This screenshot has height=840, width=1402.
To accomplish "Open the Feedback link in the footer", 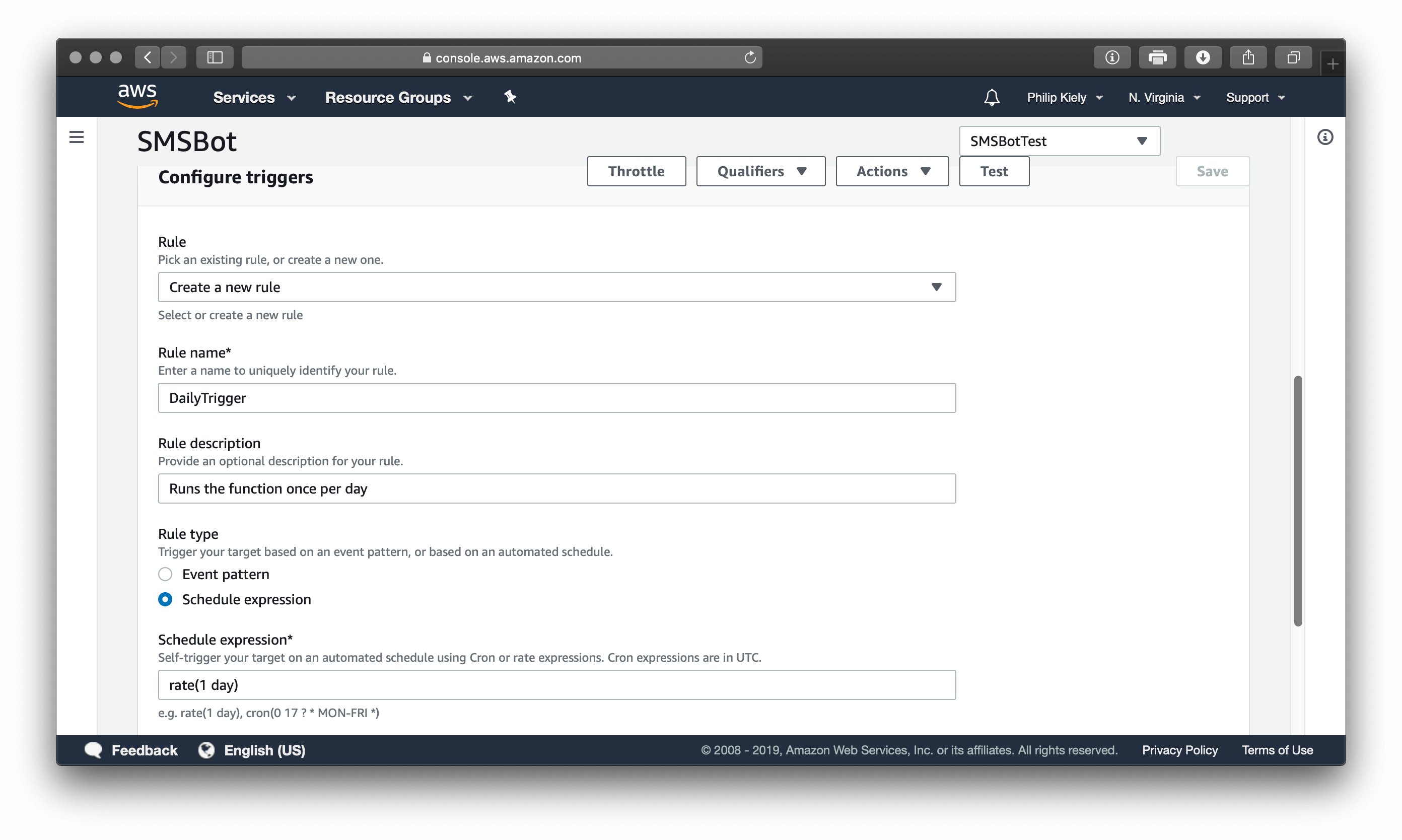I will click(145, 750).
